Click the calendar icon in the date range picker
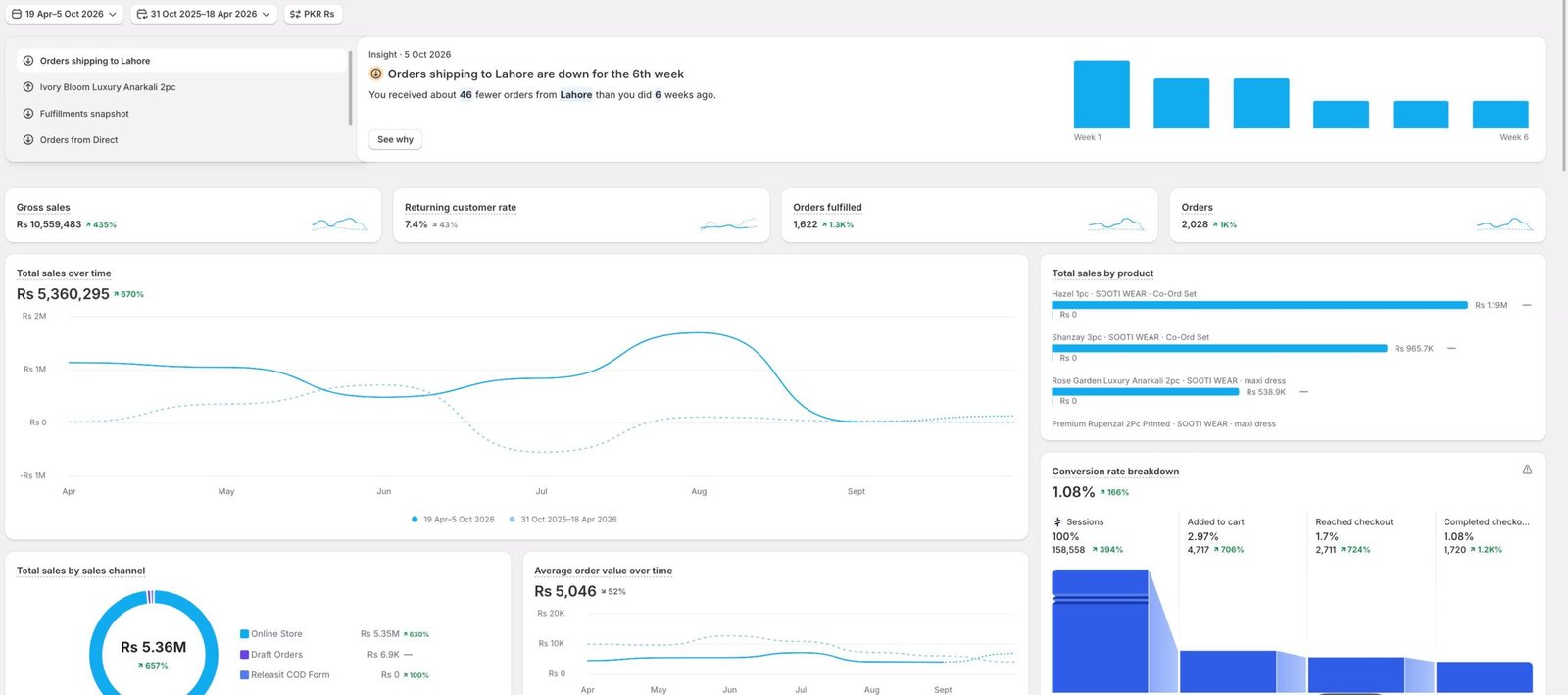Viewport: 1568px width, 695px height. tap(16, 14)
